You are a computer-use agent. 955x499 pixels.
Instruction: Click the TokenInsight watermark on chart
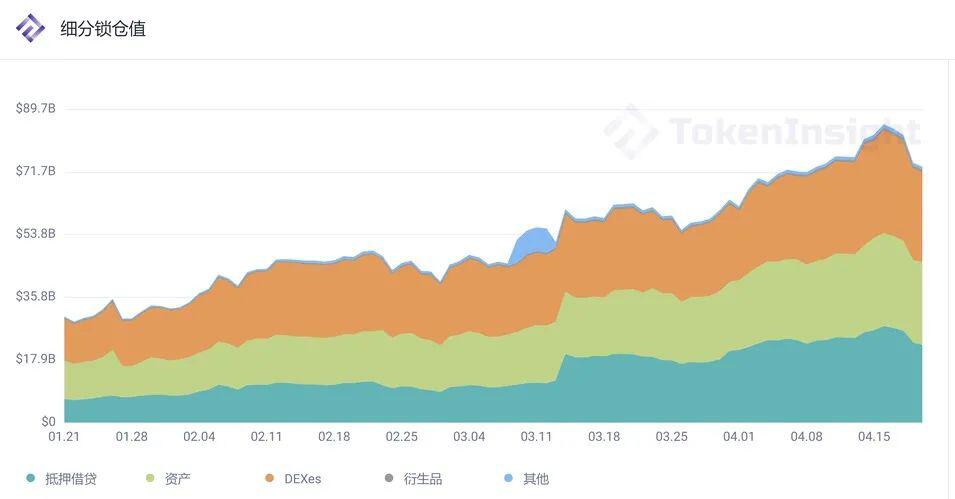point(763,132)
